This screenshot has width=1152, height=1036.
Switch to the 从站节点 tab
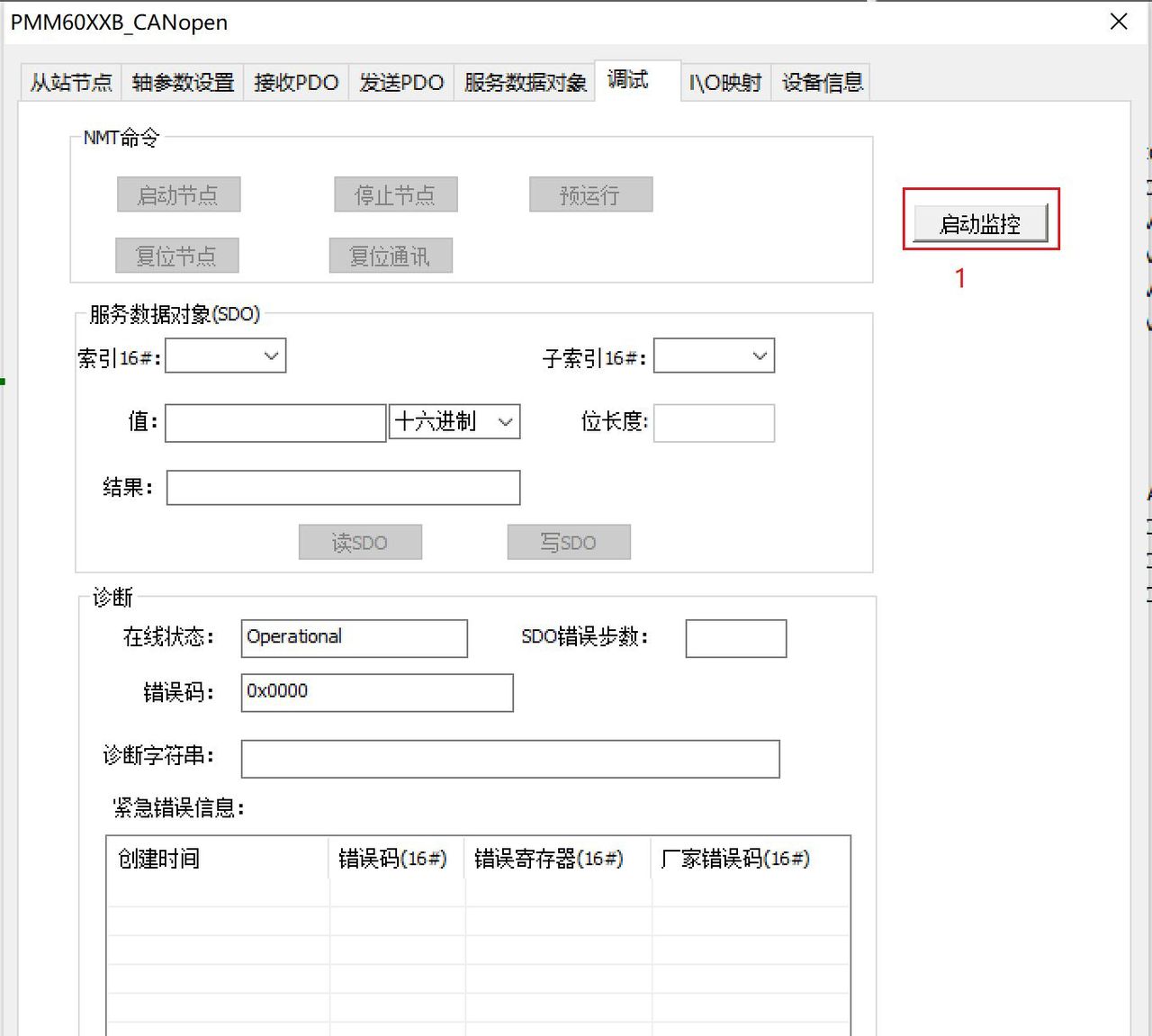70,81
